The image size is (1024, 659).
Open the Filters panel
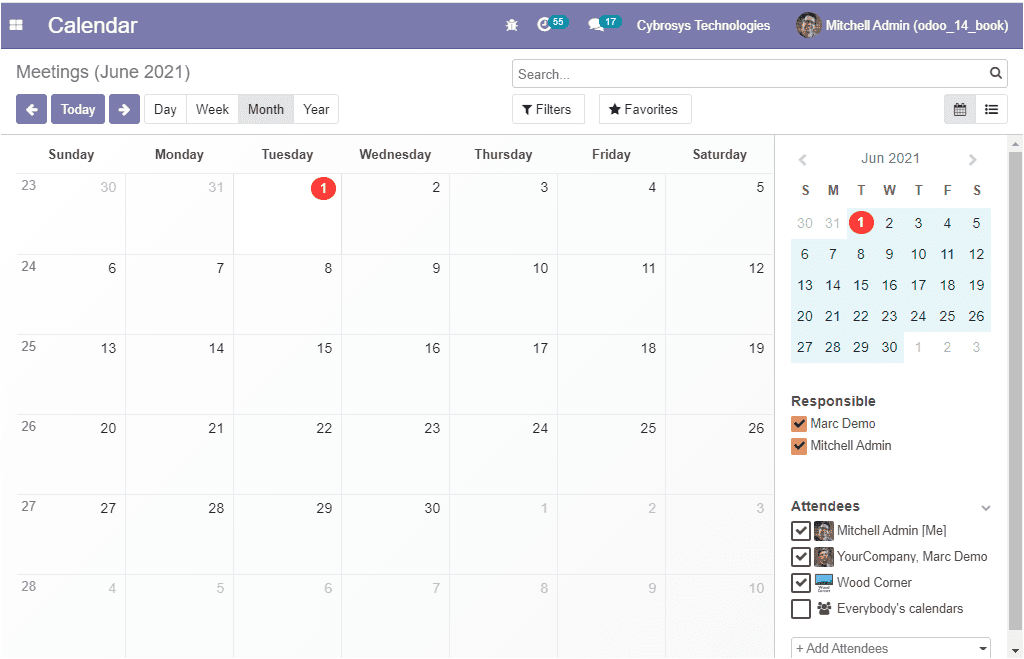coord(548,108)
